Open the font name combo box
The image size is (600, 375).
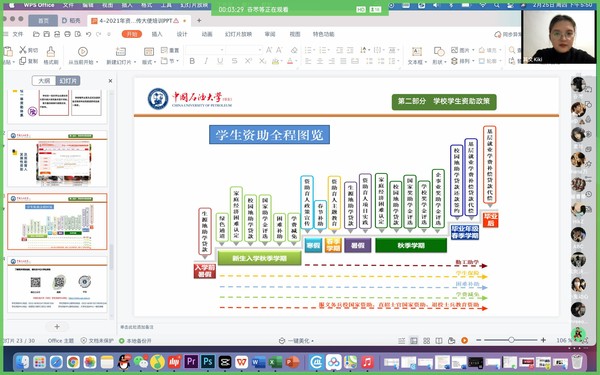pos(205,50)
